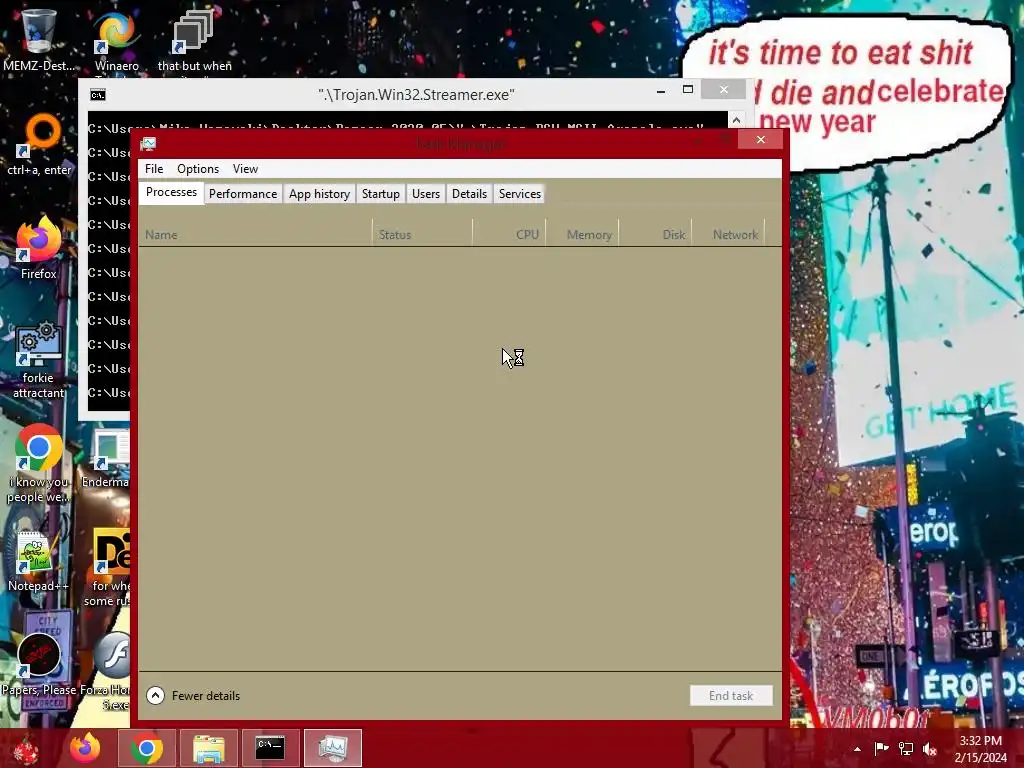Open the View menu in Task Manager
This screenshot has width=1024, height=768.
[246, 168]
